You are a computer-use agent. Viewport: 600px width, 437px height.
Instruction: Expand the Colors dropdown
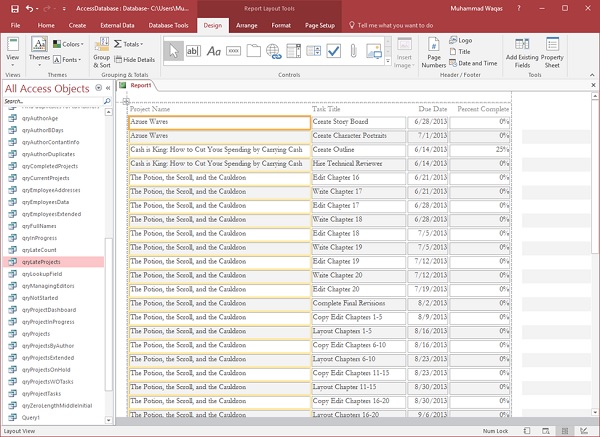pyautogui.click(x=70, y=44)
